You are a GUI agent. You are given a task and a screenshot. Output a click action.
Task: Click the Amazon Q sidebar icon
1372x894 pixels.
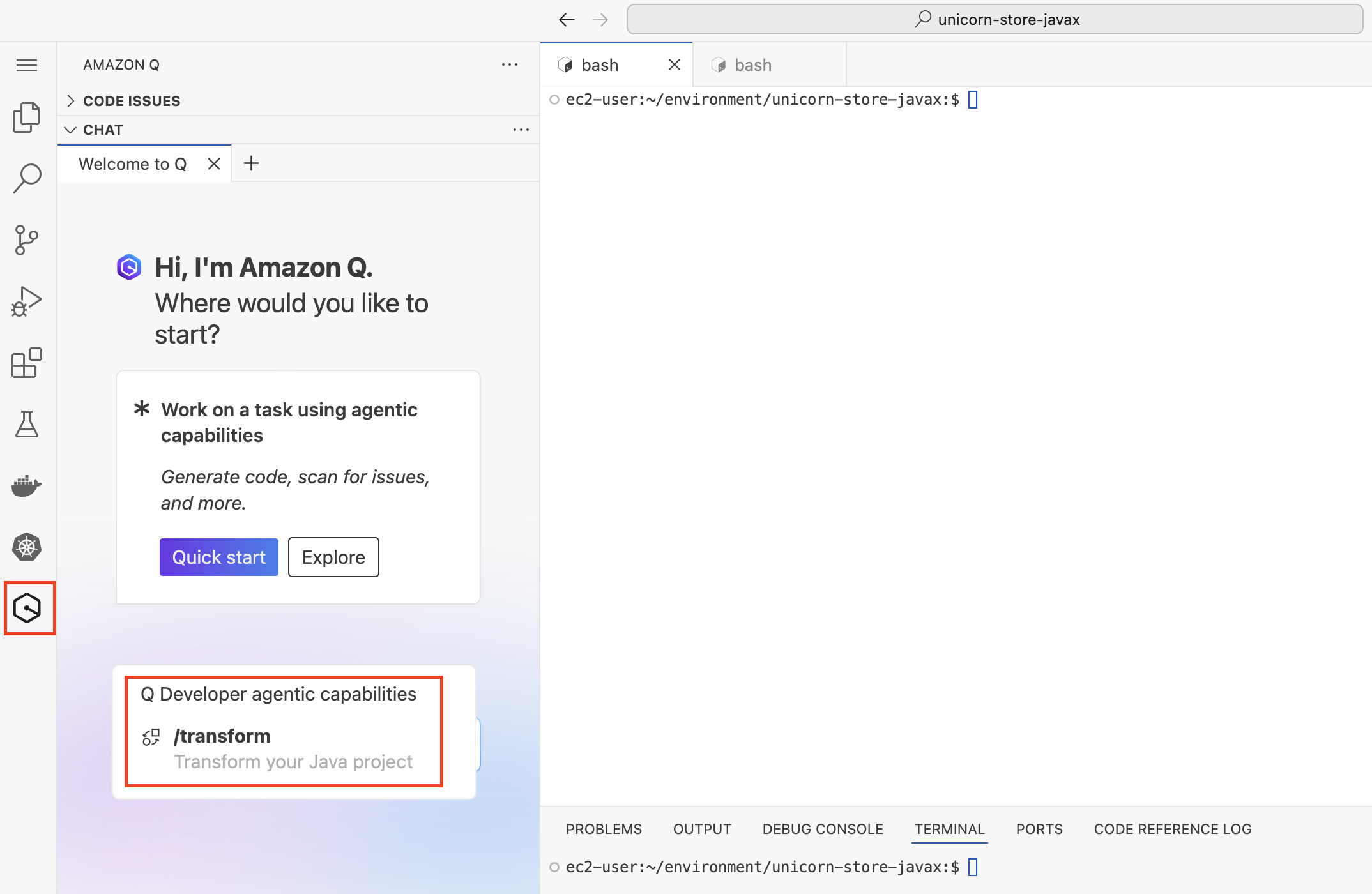[x=27, y=608]
